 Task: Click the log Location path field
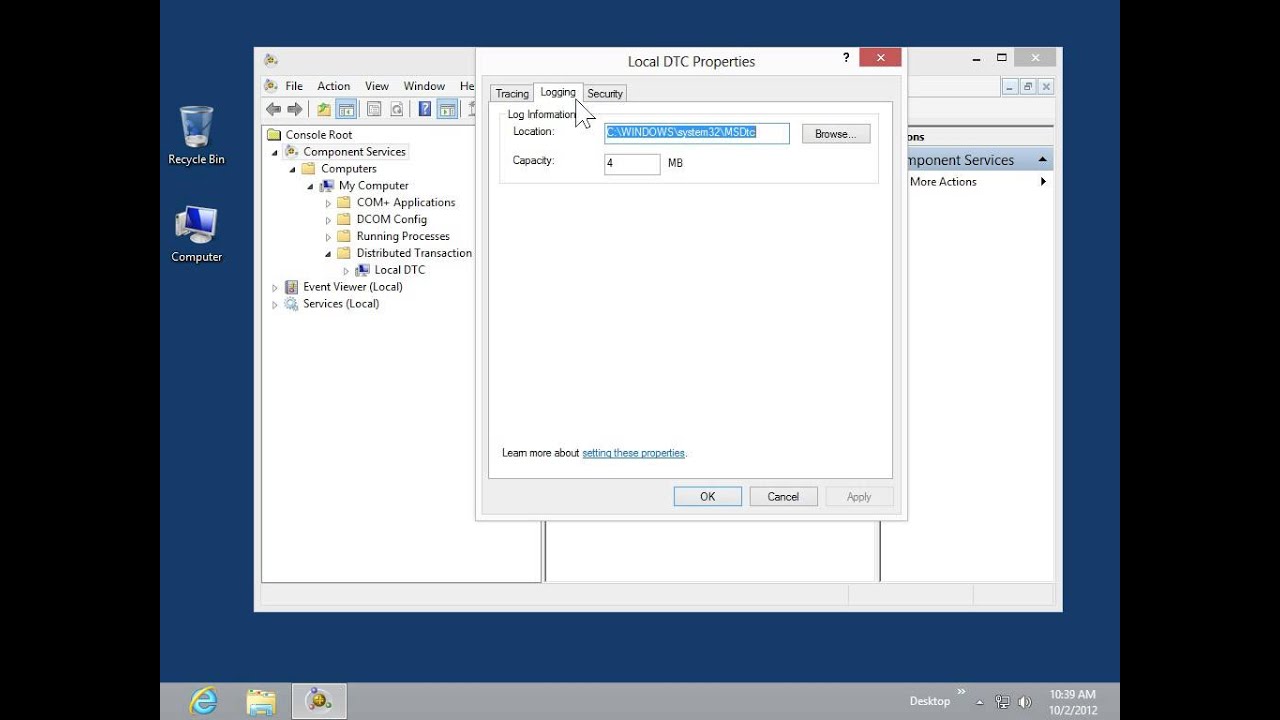point(697,133)
